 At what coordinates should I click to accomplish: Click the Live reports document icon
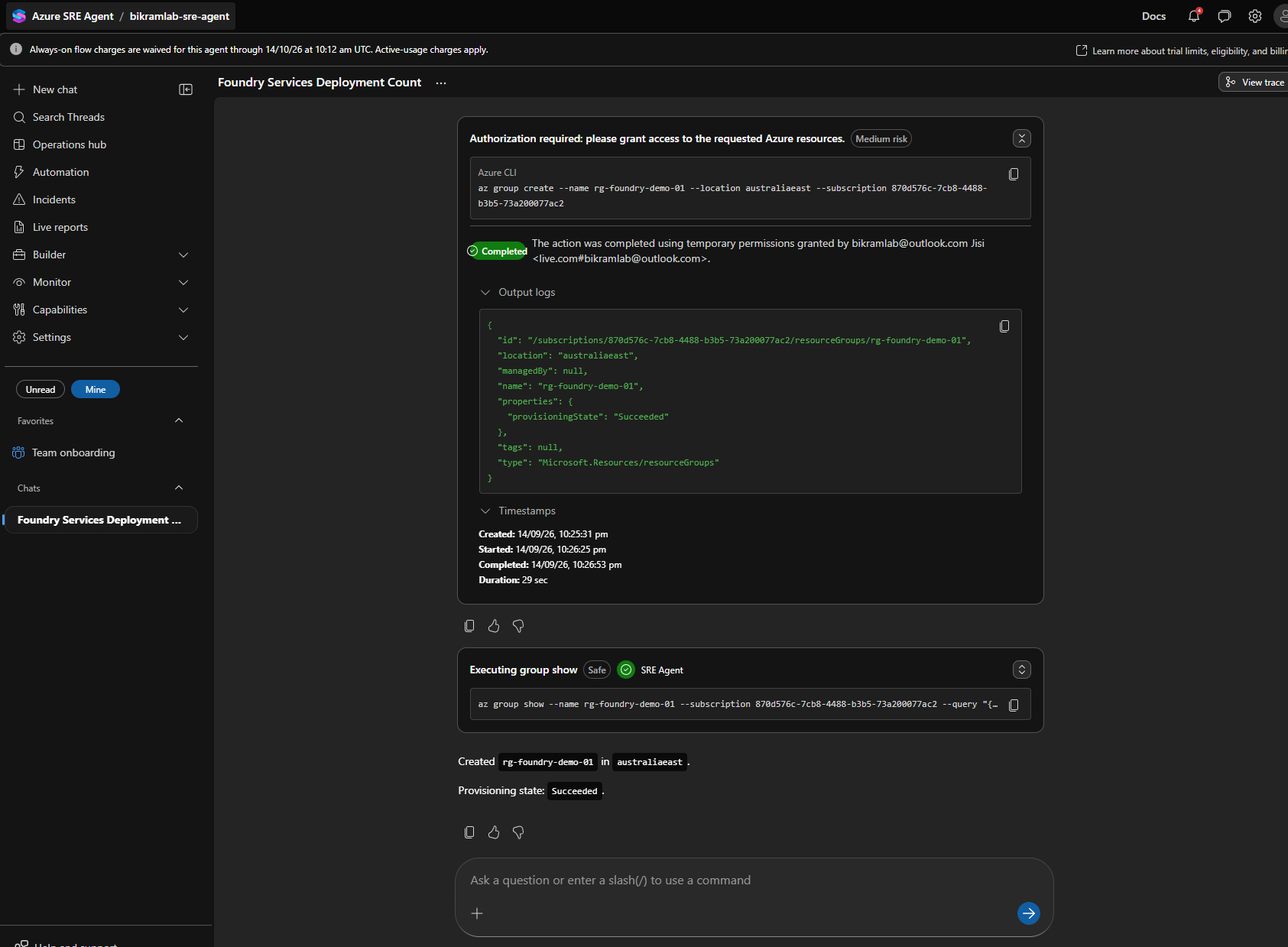pyautogui.click(x=19, y=227)
